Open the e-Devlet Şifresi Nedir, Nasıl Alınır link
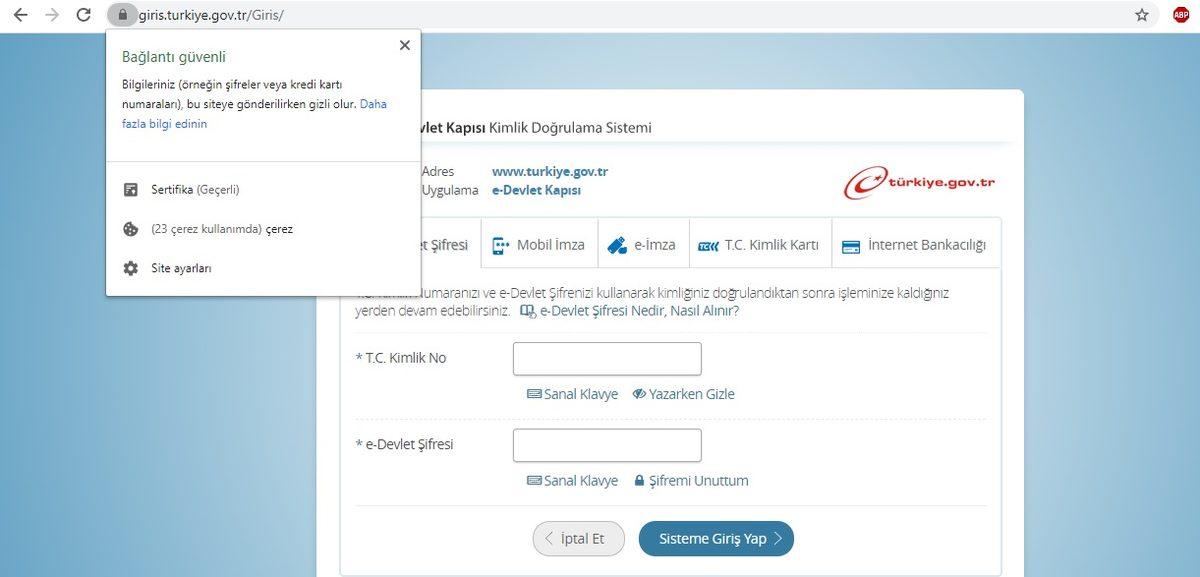 pyautogui.click(x=637, y=311)
